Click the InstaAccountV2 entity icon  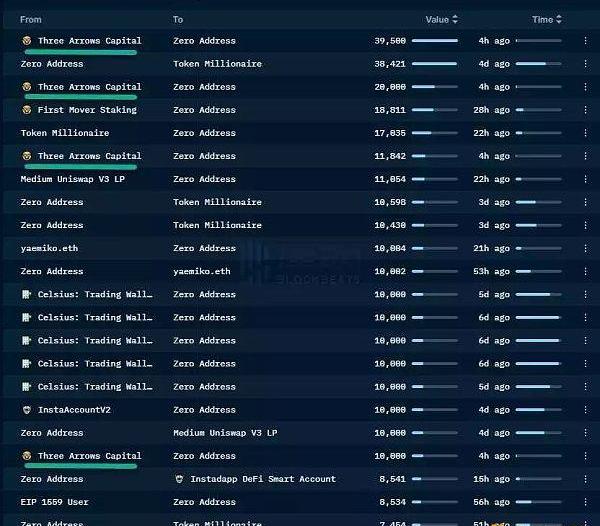tap(27, 410)
